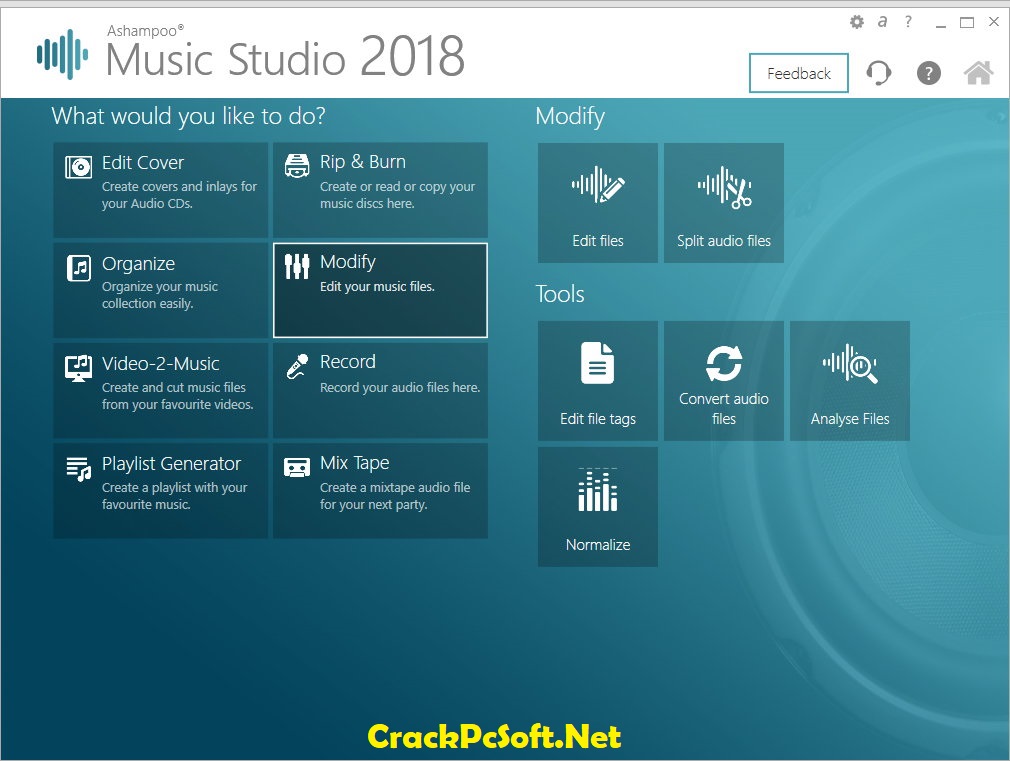This screenshot has height=761, width=1010.
Task: Click the 'Music Studio 2018' title text
Action: [285, 57]
